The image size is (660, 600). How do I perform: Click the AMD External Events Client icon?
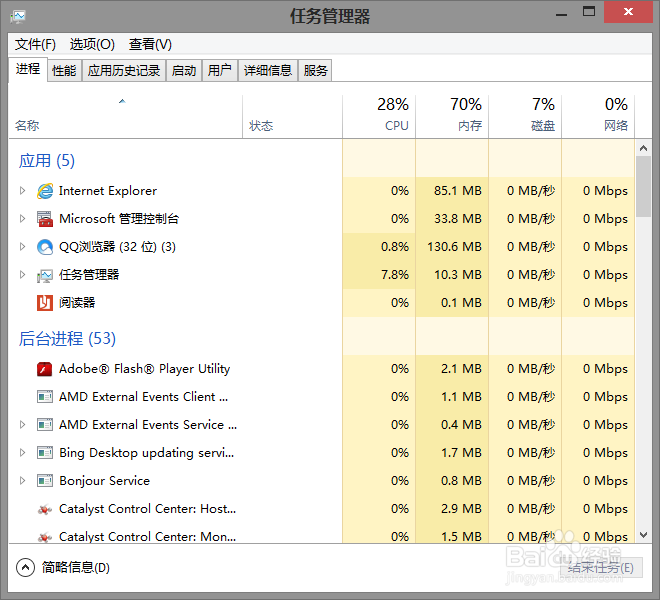coord(45,397)
